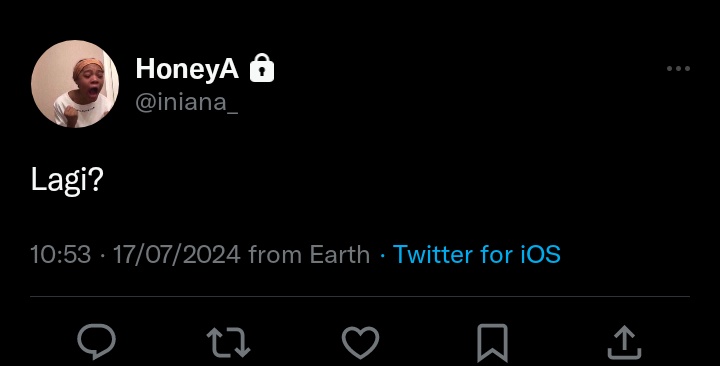This screenshot has width=720, height=366.
Task: Open the three-dot more options icon
Action: coord(678,68)
